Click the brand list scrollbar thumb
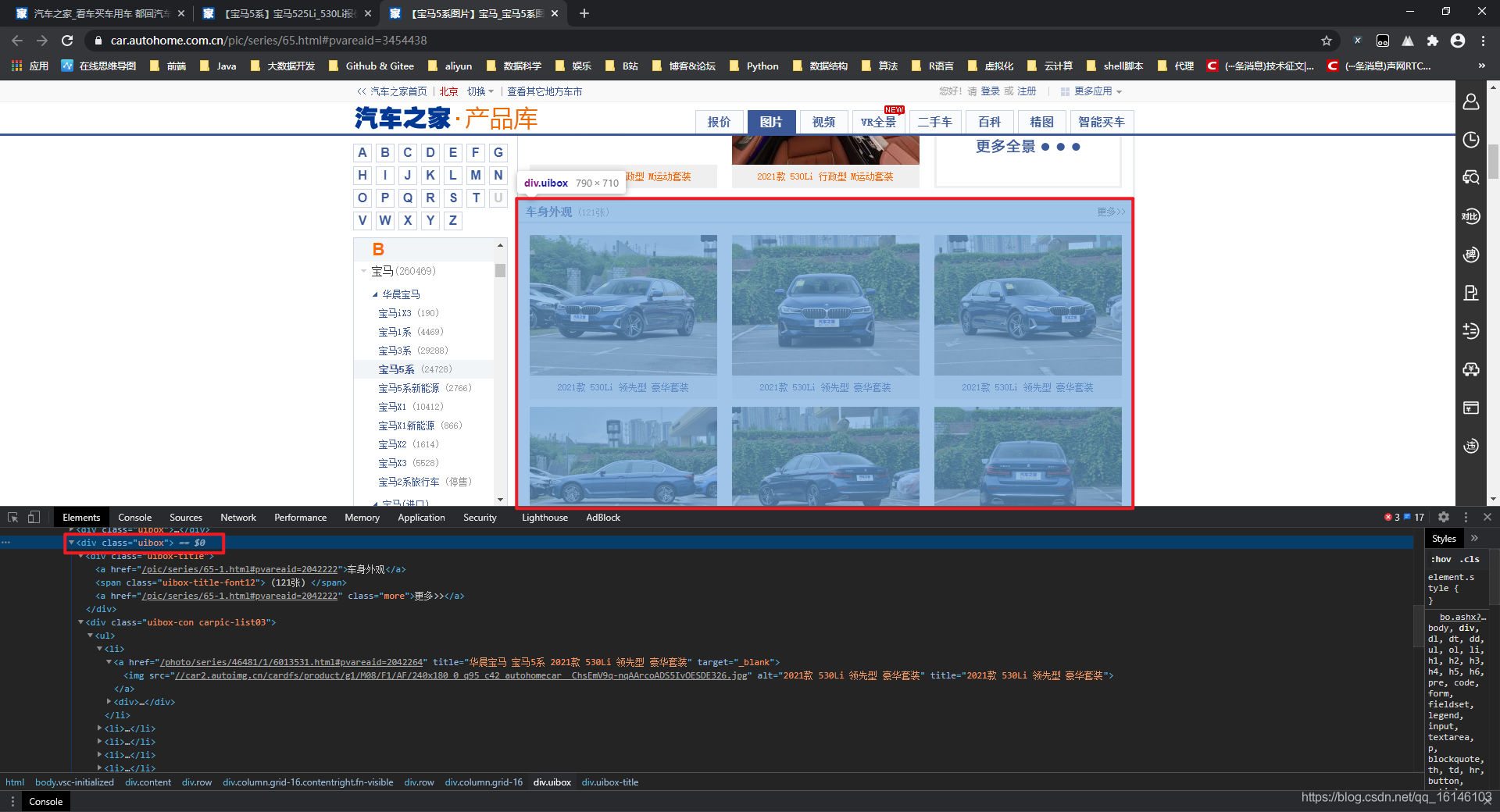 point(500,270)
